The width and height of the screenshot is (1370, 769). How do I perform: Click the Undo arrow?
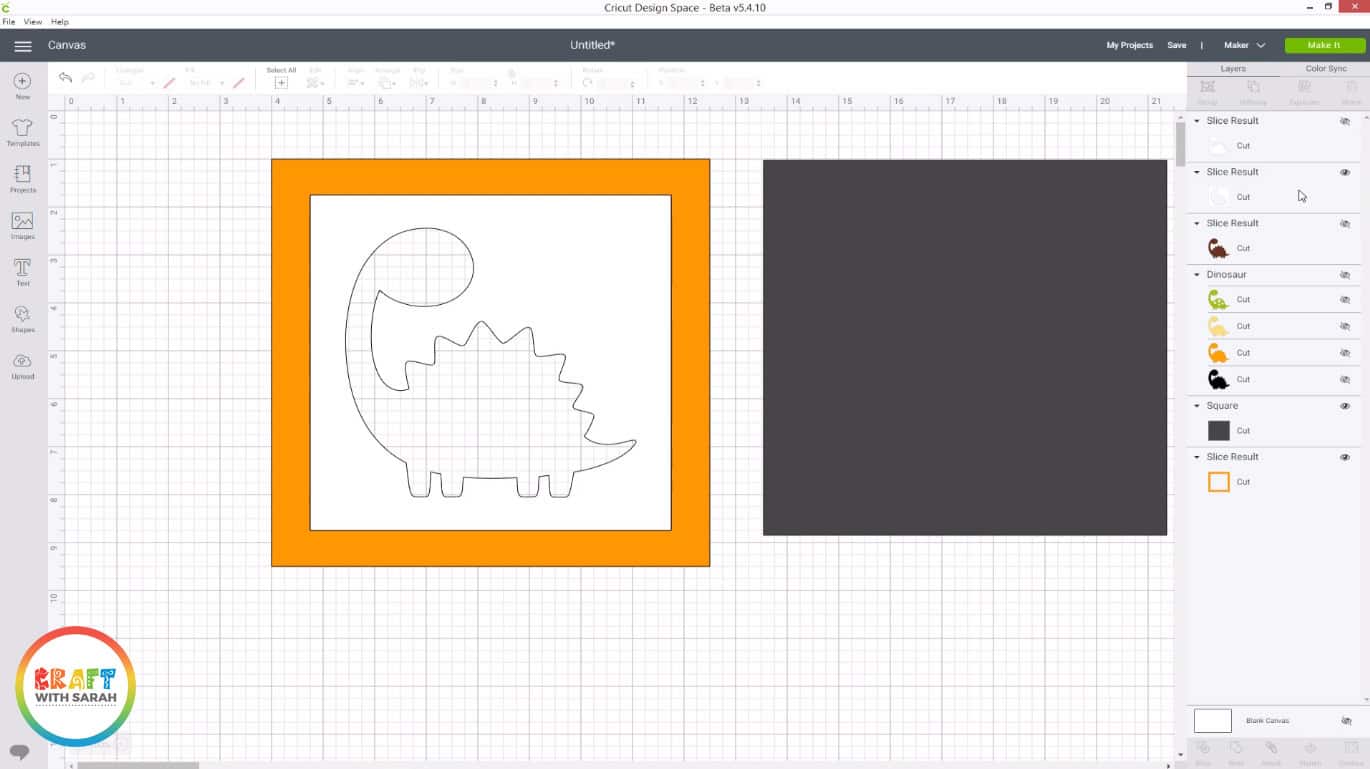pyautogui.click(x=65, y=78)
